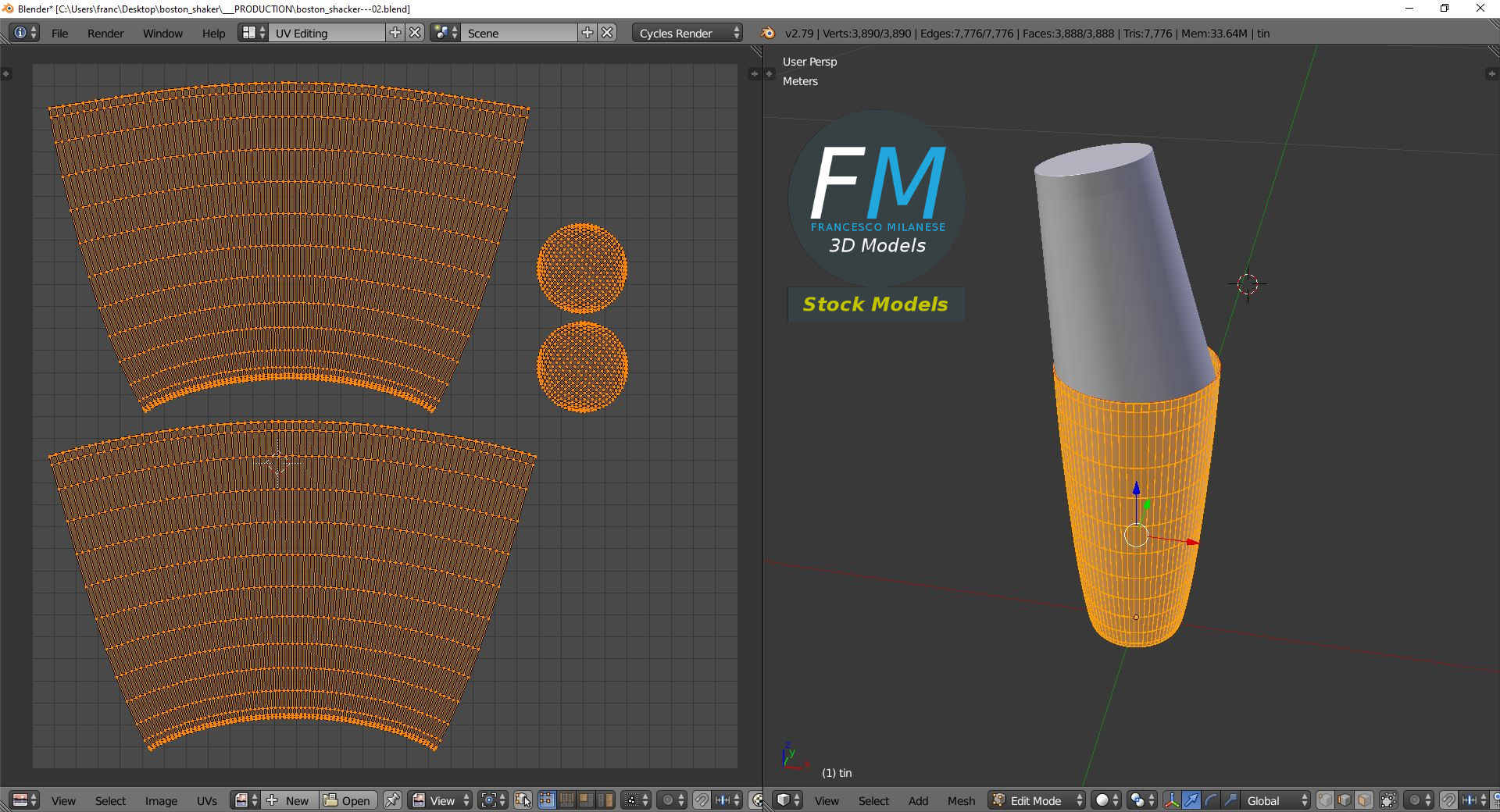Open the Render menu
The width and height of the screenshot is (1500, 812).
(x=105, y=33)
